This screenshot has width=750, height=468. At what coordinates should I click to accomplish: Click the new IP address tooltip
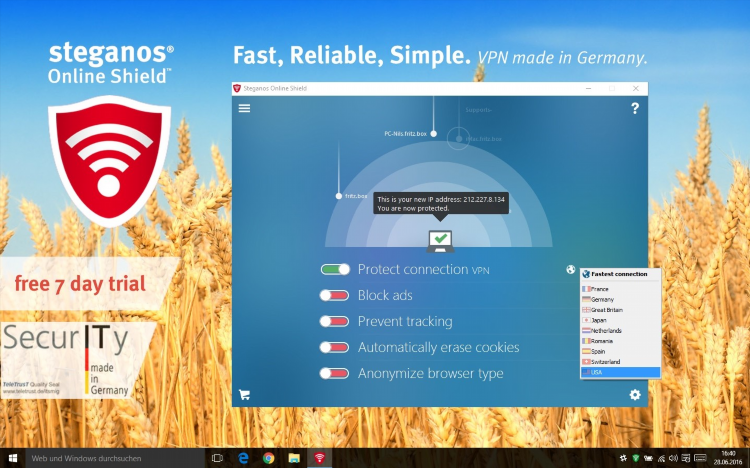tap(441, 204)
